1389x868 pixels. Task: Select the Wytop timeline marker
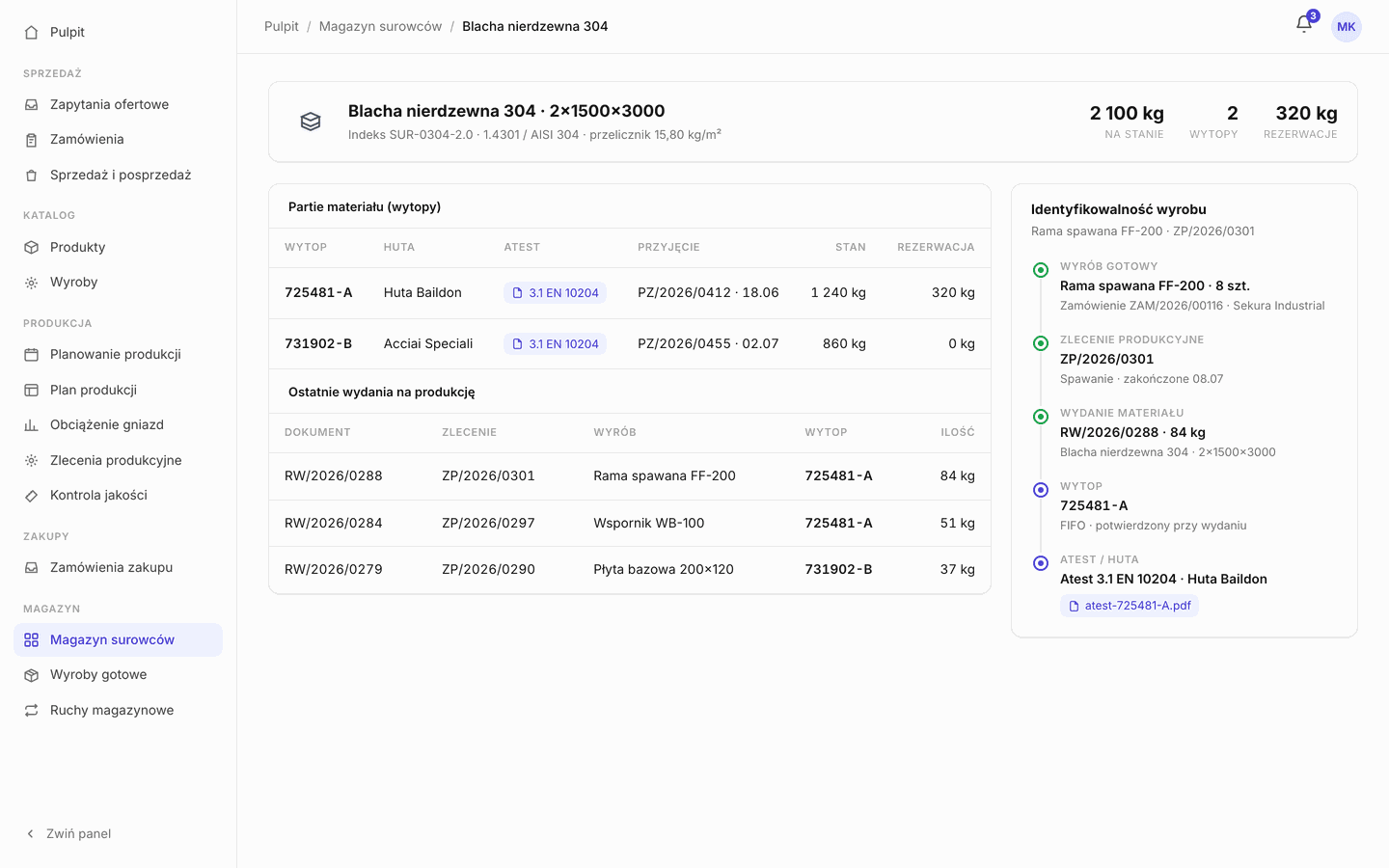point(1041,490)
